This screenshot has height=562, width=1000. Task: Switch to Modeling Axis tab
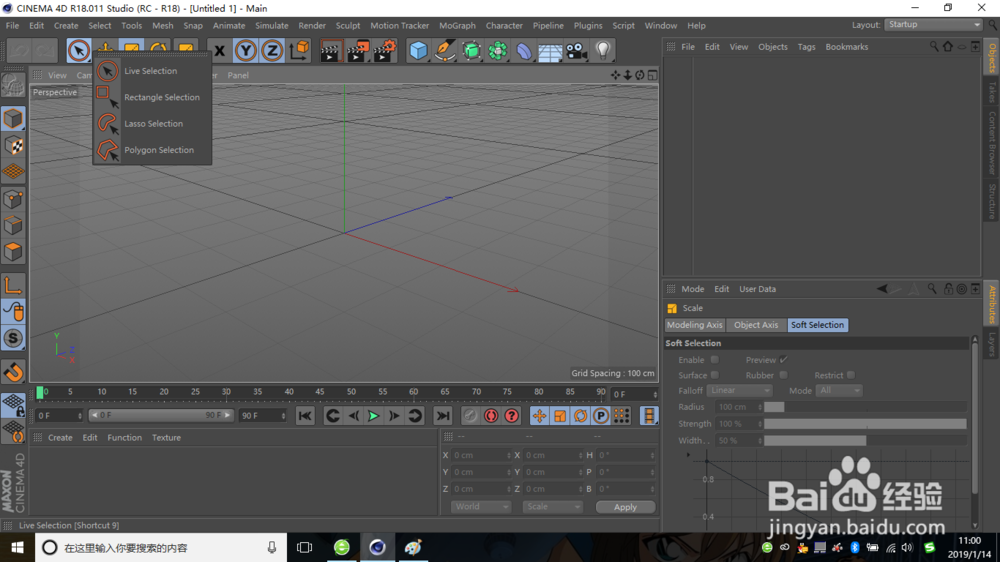695,325
